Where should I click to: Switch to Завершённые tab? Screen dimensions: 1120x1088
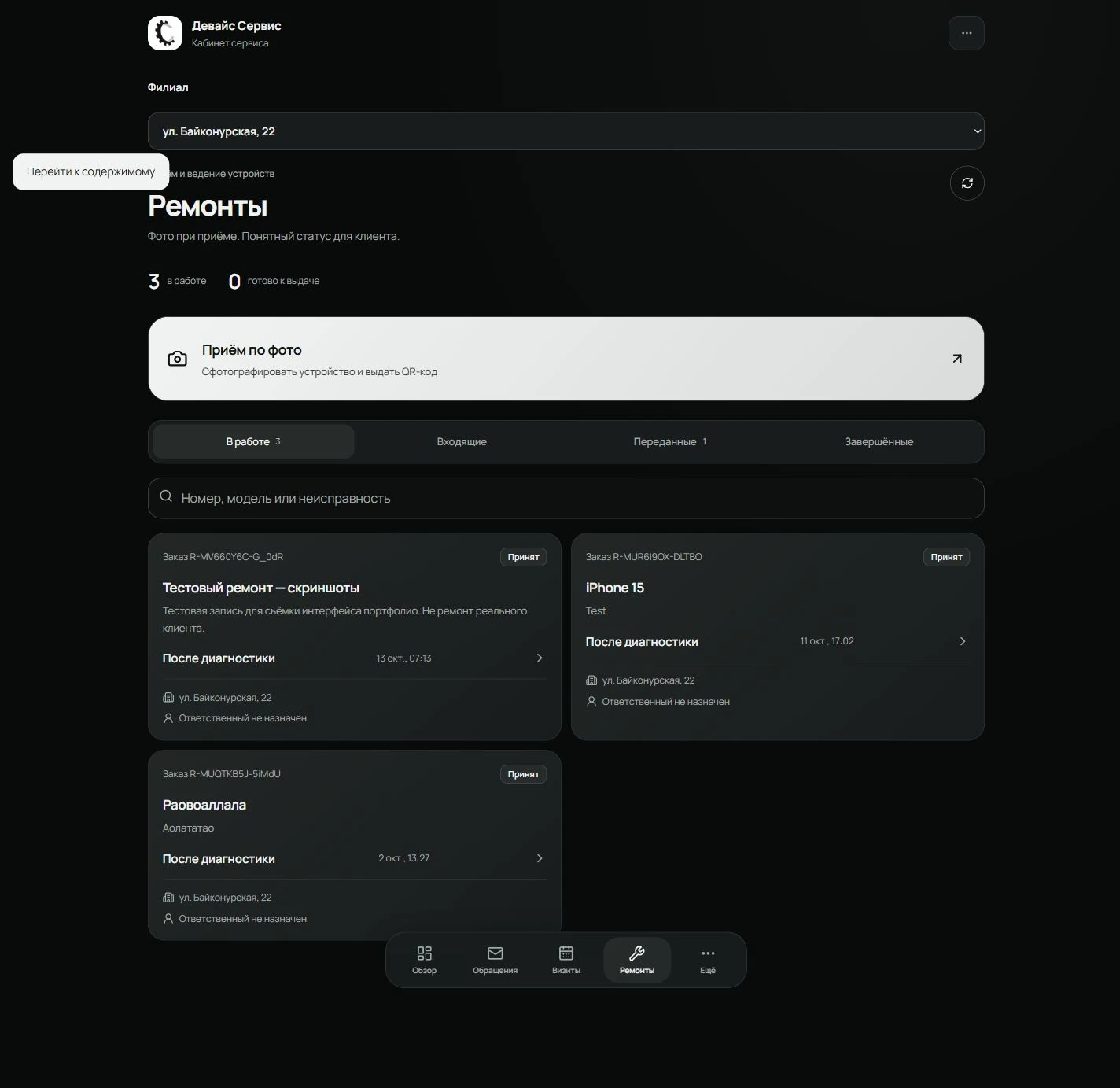[879, 441]
